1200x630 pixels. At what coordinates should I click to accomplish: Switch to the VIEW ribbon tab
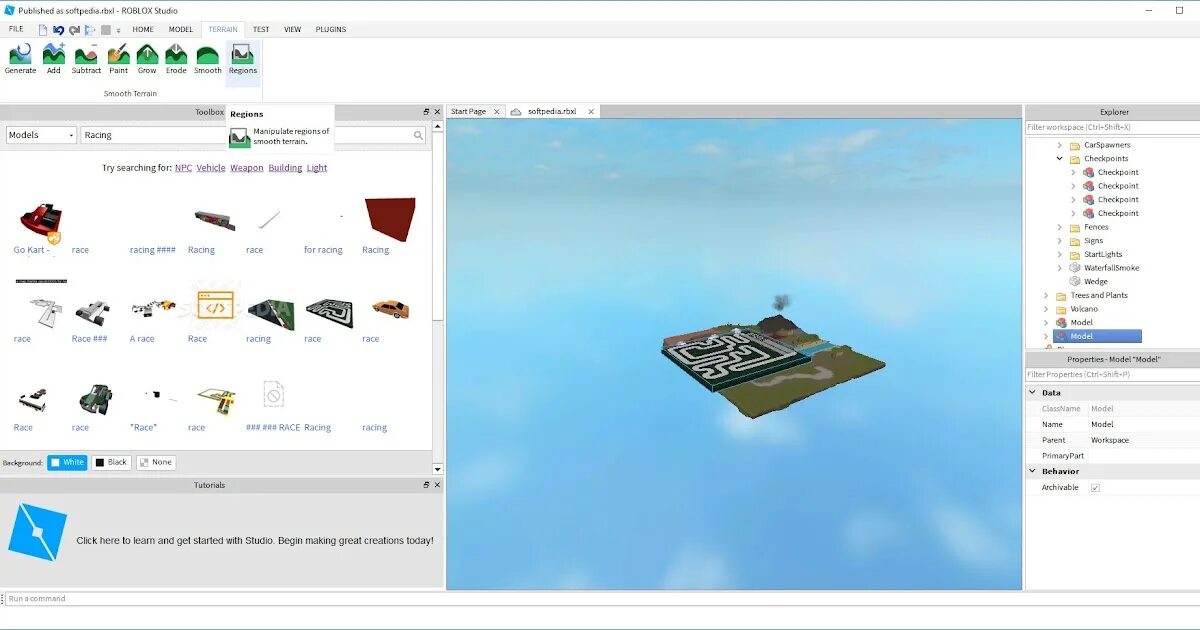pos(292,29)
